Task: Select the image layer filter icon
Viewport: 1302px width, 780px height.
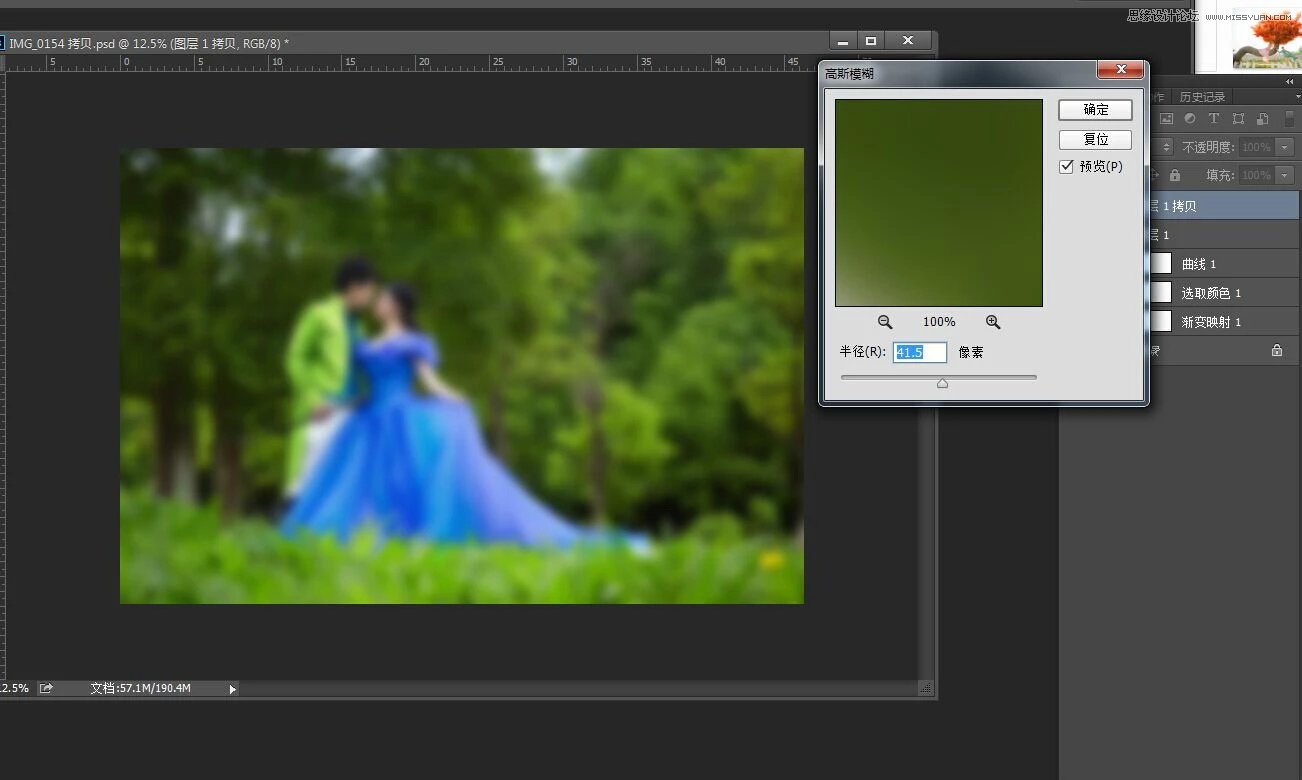Action: point(1166,119)
